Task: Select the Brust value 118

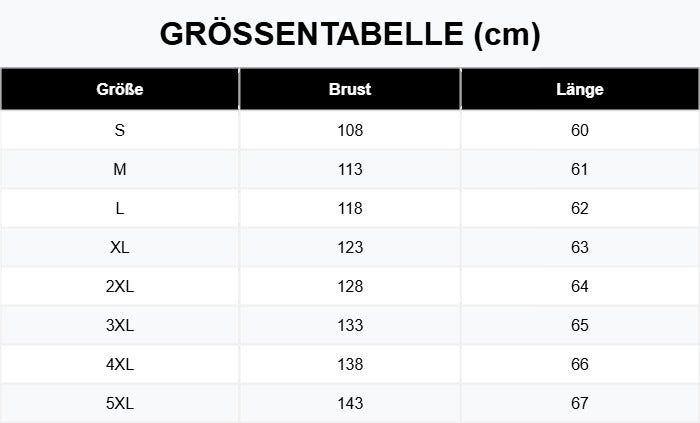Action: [350, 208]
